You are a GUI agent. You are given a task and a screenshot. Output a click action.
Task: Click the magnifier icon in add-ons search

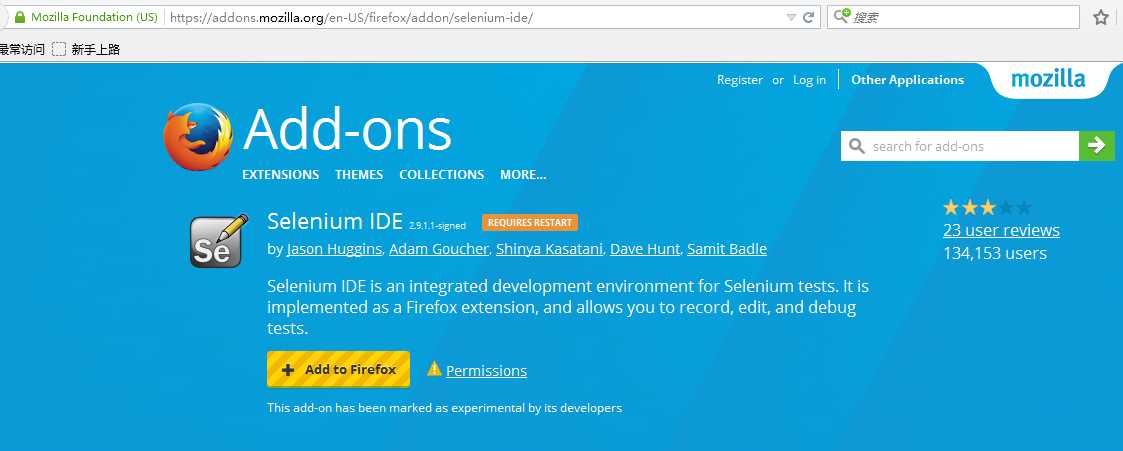point(857,146)
